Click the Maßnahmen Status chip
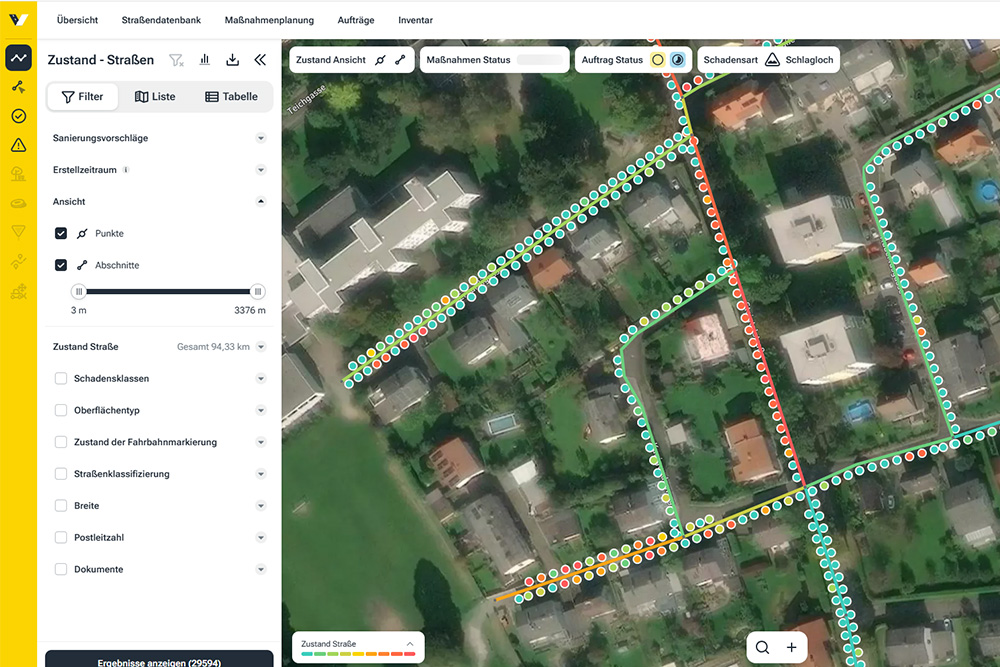This screenshot has height=667, width=1000. pos(494,60)
